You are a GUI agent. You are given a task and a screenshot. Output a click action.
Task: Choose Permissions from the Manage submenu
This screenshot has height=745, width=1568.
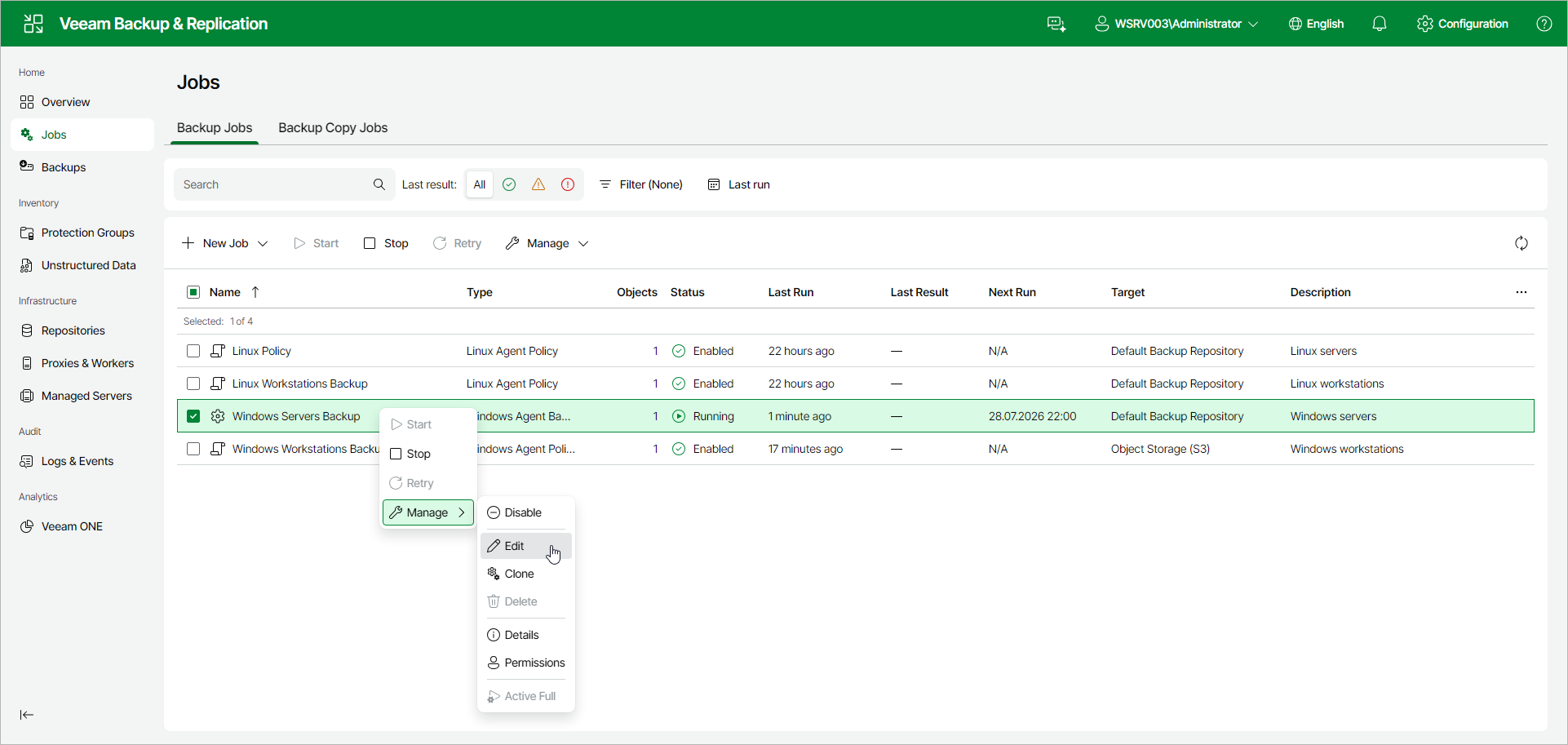(x=526, y=663)
